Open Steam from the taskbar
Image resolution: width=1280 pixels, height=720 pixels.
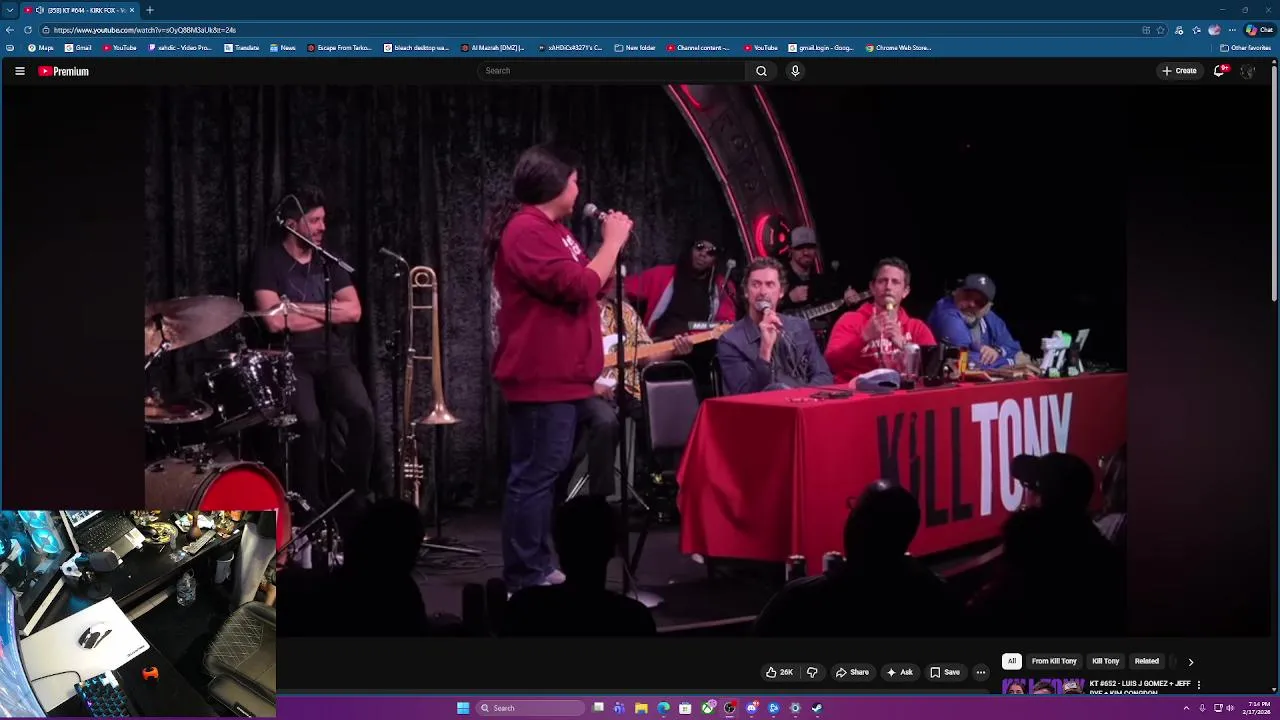click(x=817, y=708)
